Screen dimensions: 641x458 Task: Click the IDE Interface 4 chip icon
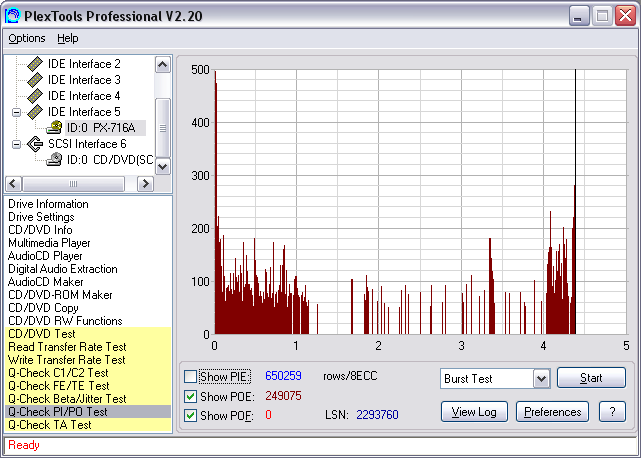(x=35, y=96)
